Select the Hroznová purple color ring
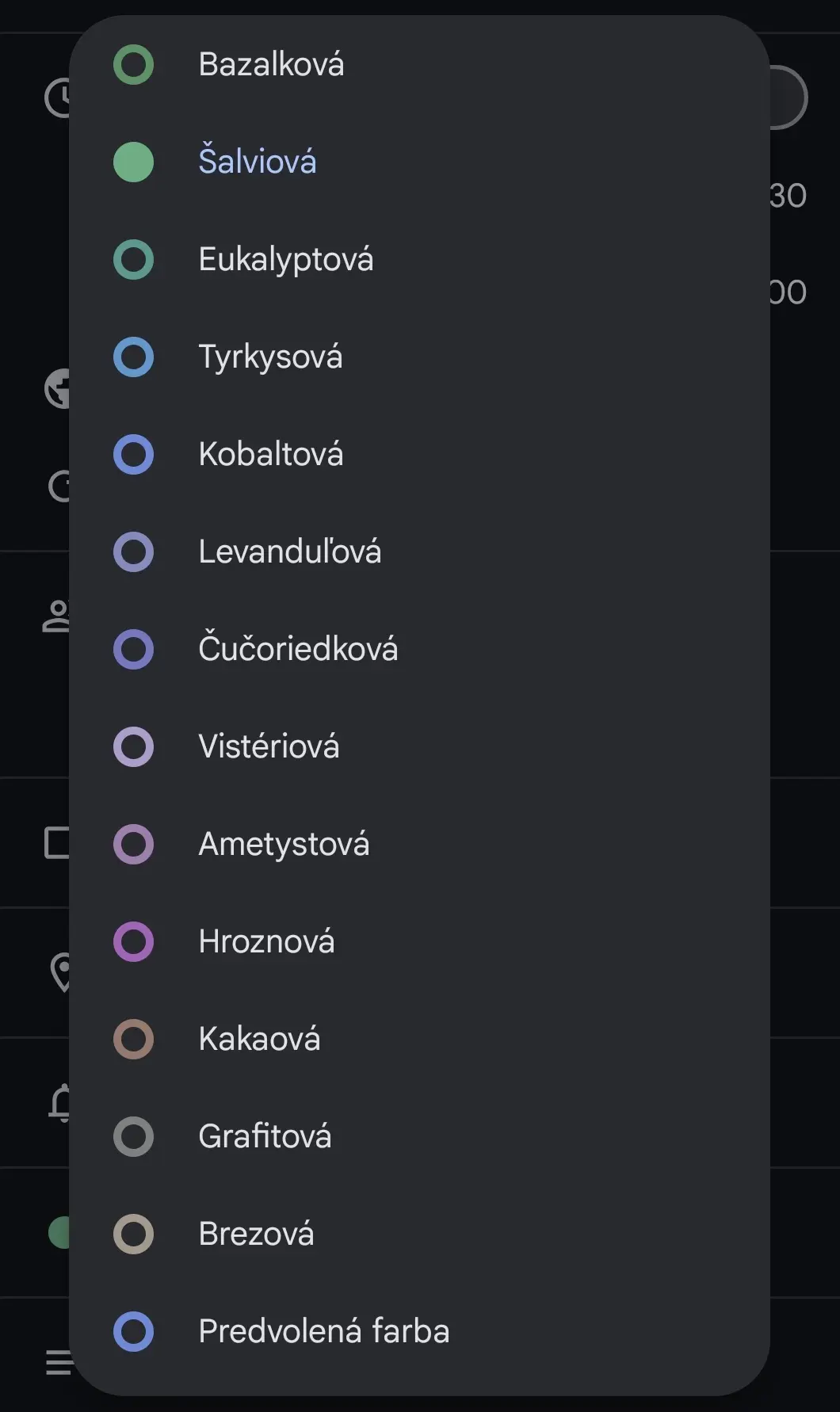The image size is (840, 1412). click(x=133, y=941)
